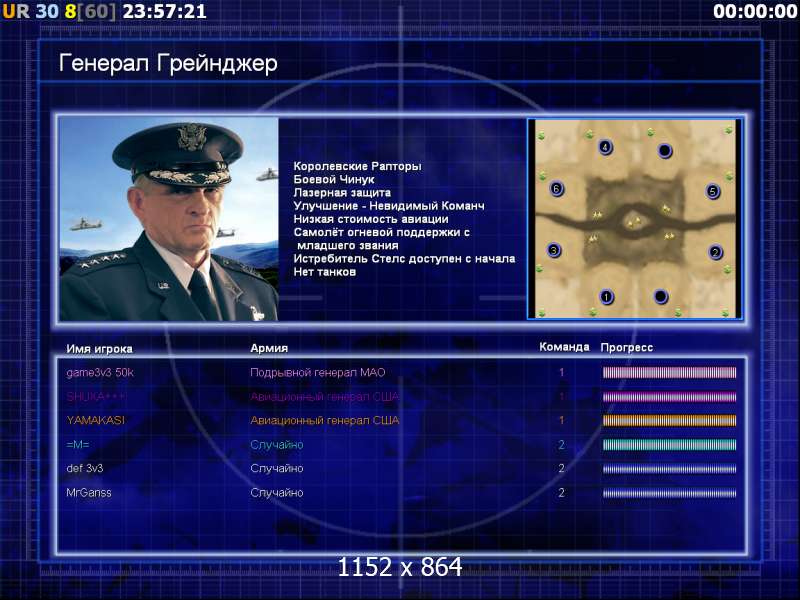
Task: Select start position 2 on the minimap
Action: click(x=715, y=252)
